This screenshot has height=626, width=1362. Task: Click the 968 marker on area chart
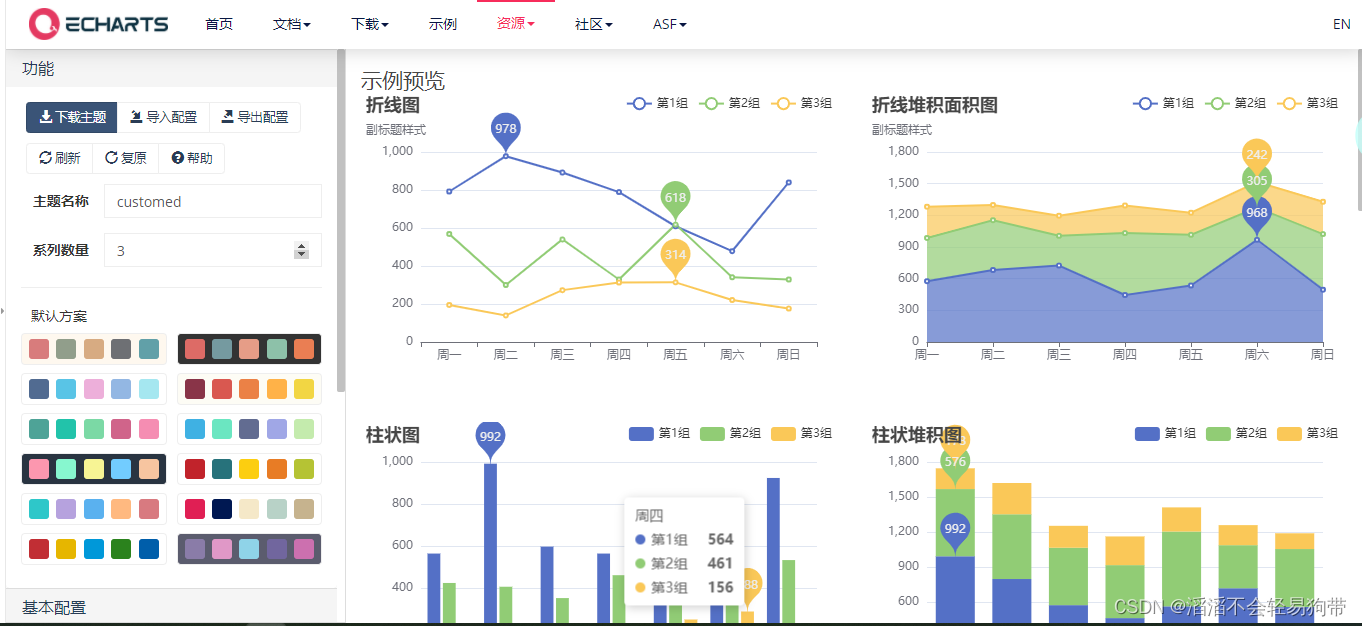pos(1257,214)
